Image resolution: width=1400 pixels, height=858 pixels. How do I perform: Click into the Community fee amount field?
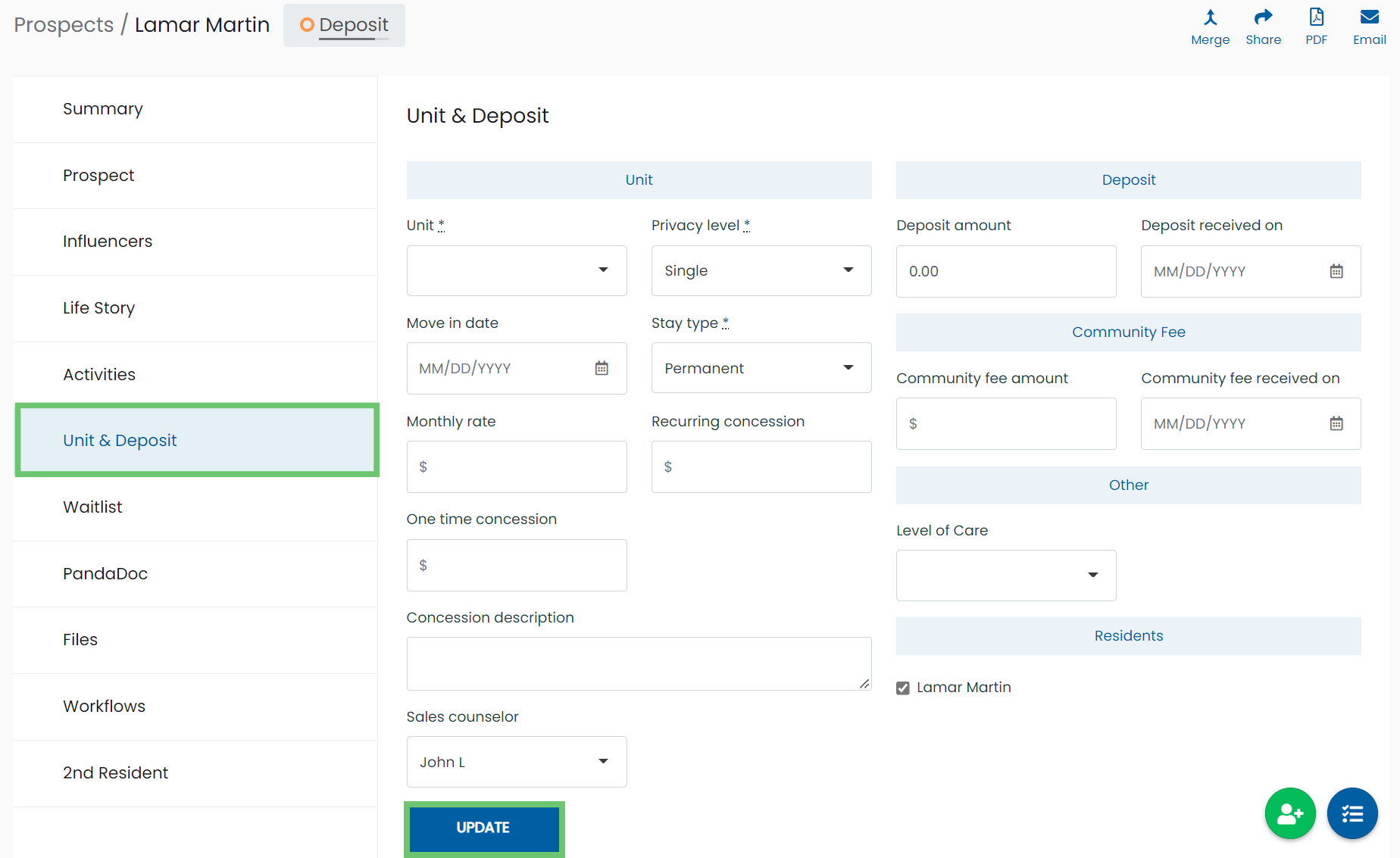(x=1006, y=424)
